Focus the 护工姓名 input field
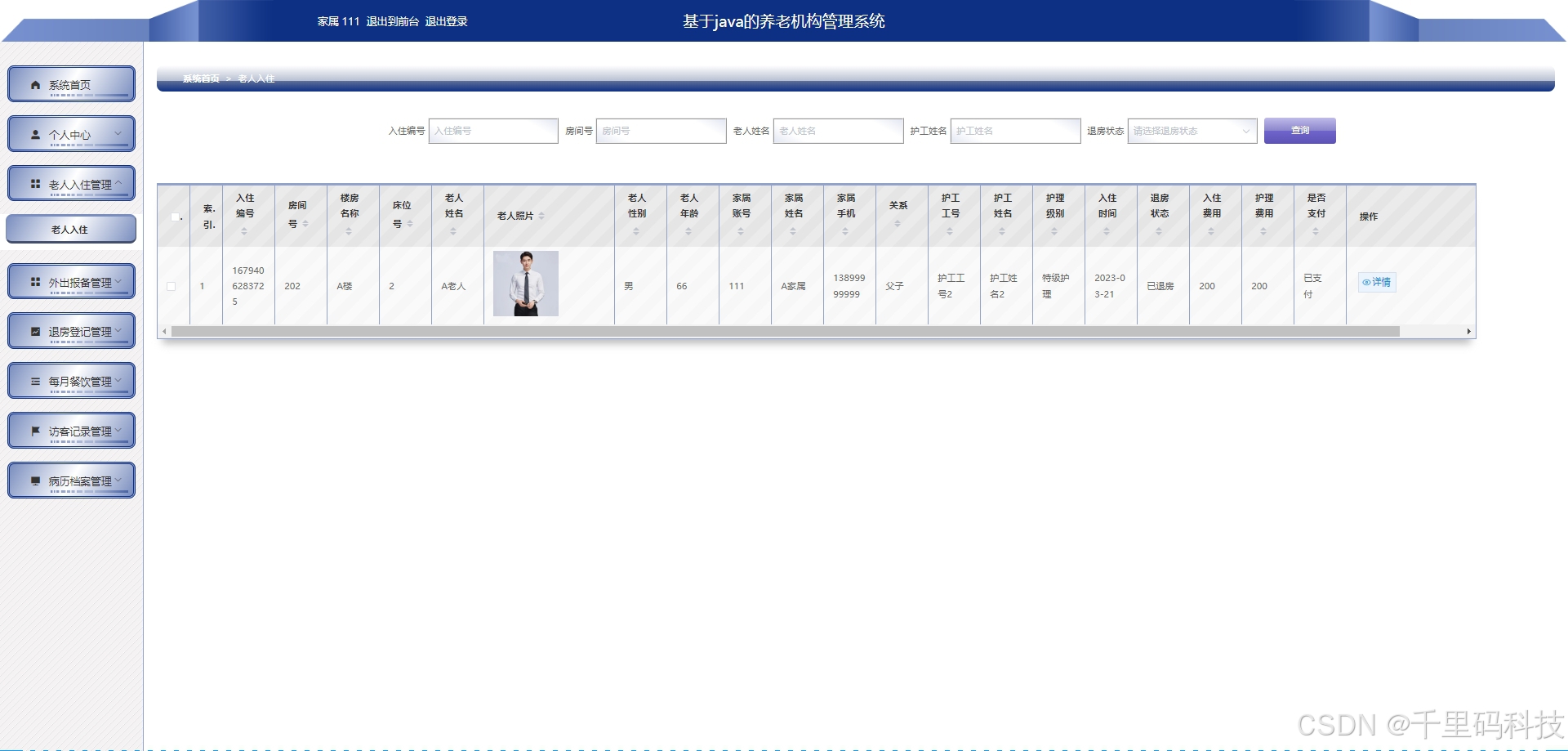The height and width of the screenshot is (751, 1568). 1015,131
